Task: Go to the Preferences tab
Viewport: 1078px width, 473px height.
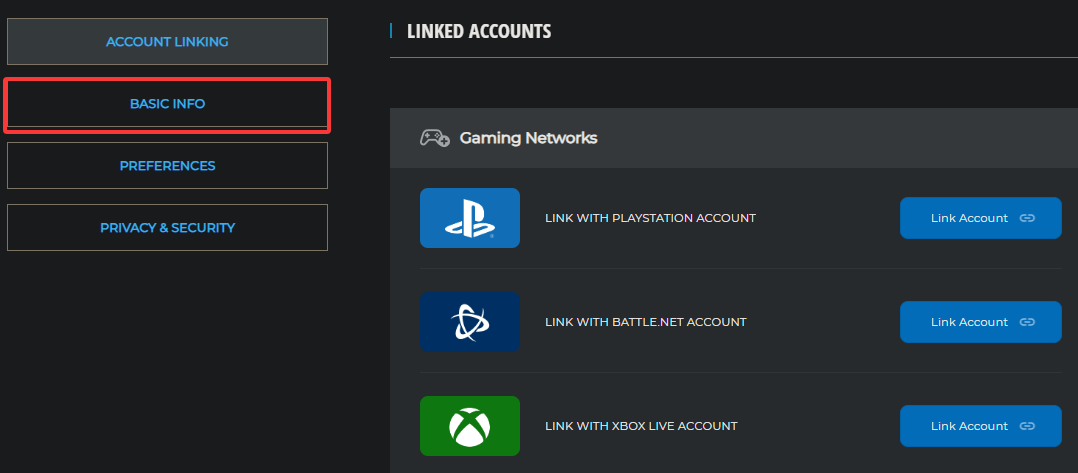Action: [167, 166]
